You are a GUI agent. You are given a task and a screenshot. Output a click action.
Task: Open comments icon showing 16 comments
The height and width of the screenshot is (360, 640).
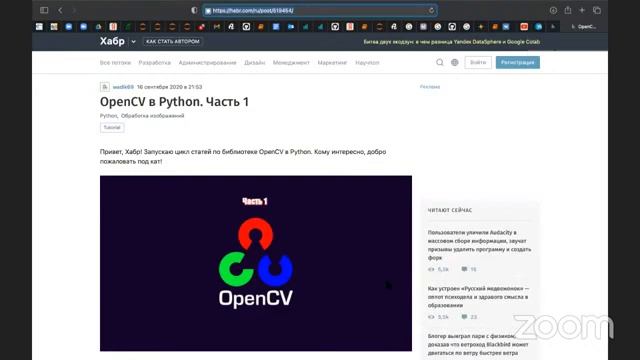pos(464,269)
